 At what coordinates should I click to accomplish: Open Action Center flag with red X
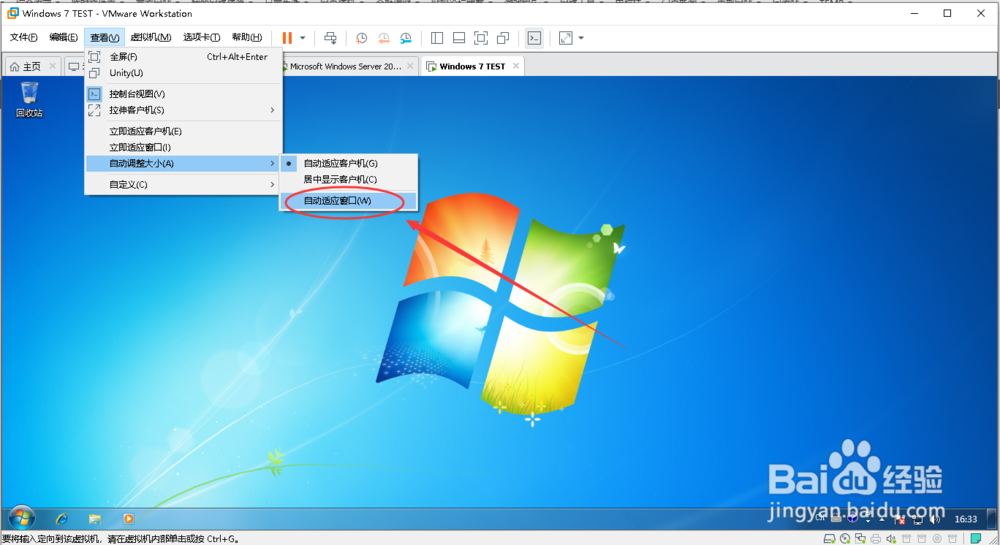click(901, 520)
